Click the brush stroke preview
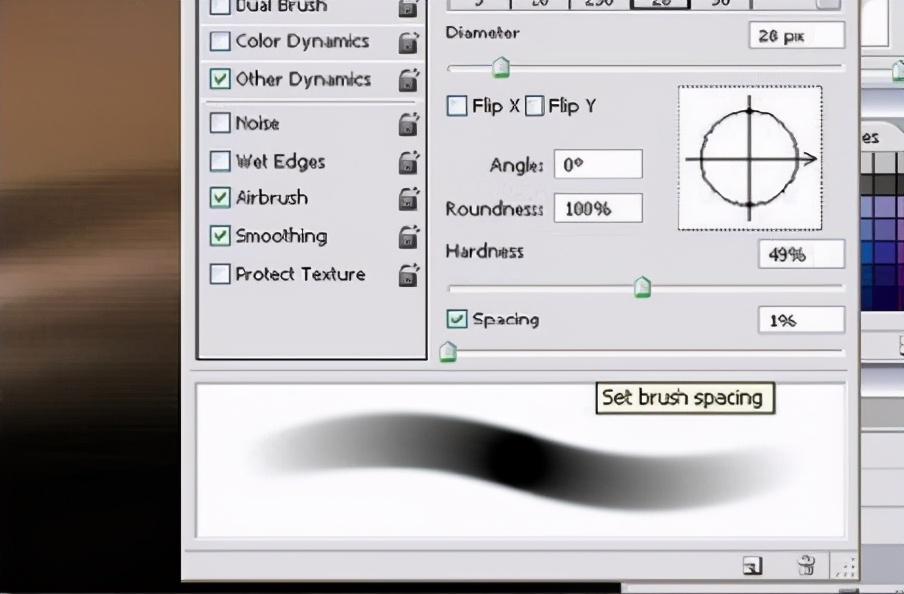 click(x=521, y=460)
